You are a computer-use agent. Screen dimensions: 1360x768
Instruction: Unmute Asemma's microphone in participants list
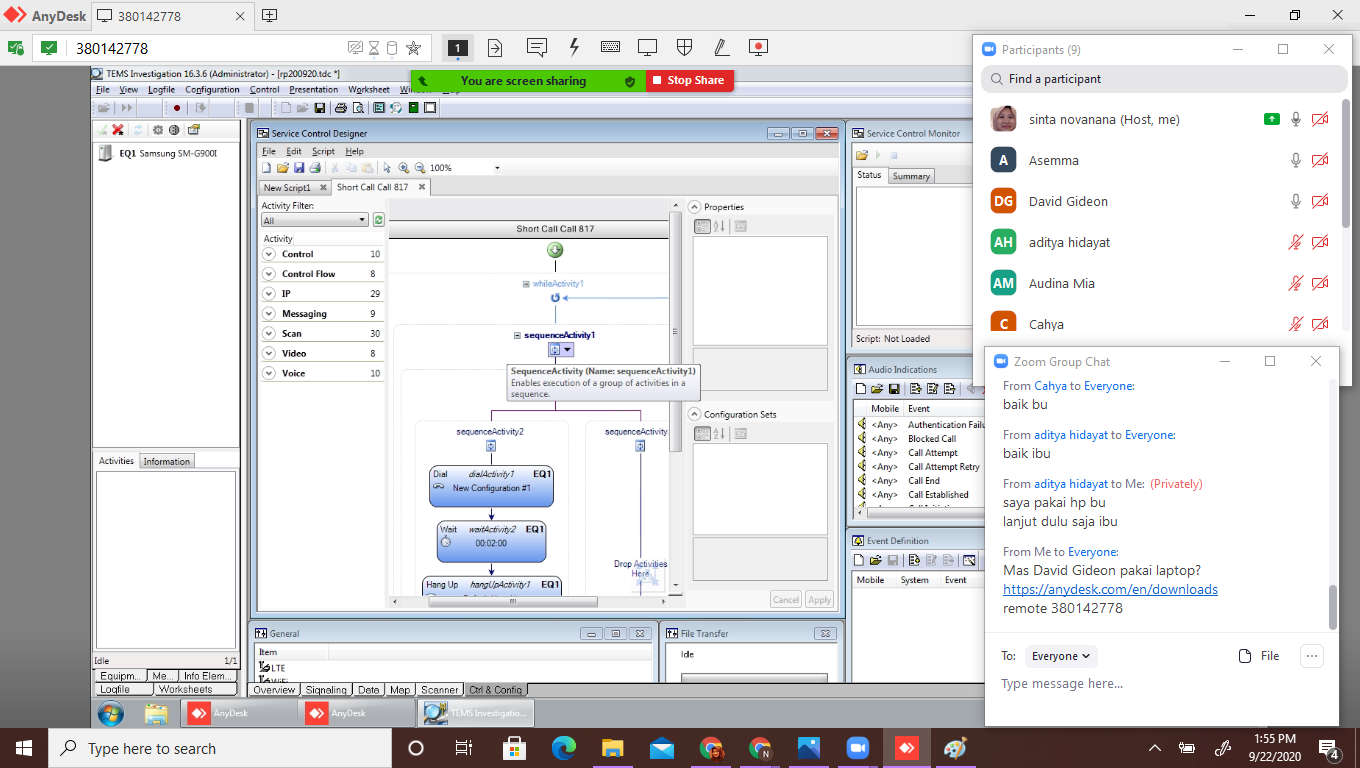point(1295,160)
